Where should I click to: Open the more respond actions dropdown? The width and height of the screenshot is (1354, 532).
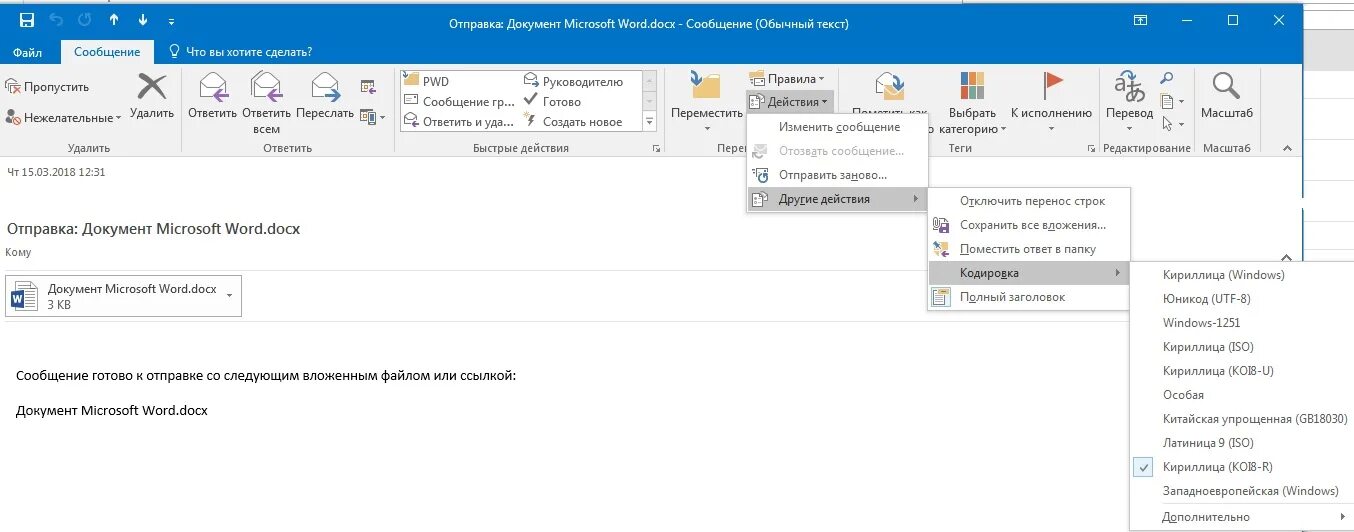coord(371,117)
